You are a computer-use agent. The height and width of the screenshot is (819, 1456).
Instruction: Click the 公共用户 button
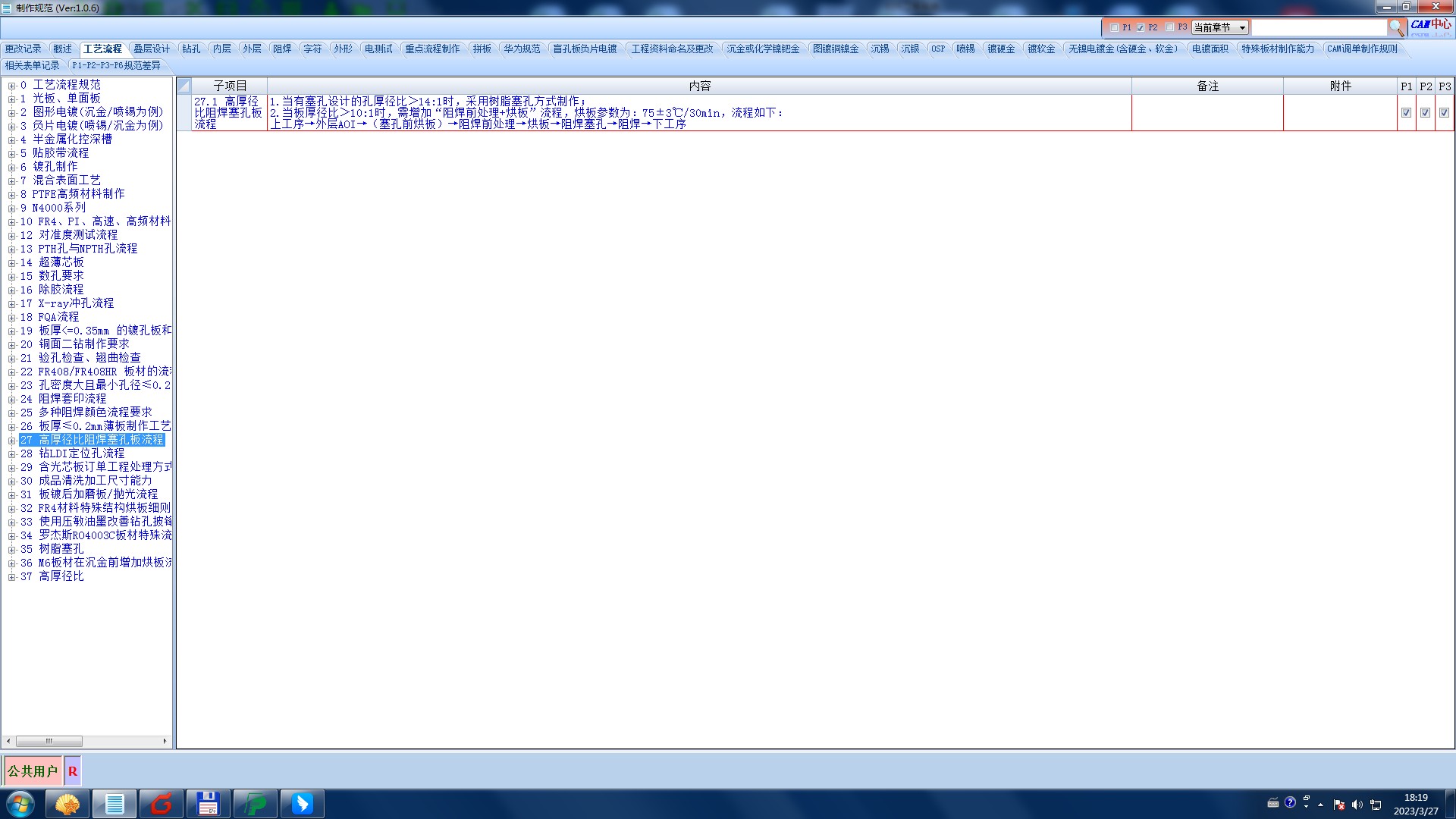[x=33, y=771]
